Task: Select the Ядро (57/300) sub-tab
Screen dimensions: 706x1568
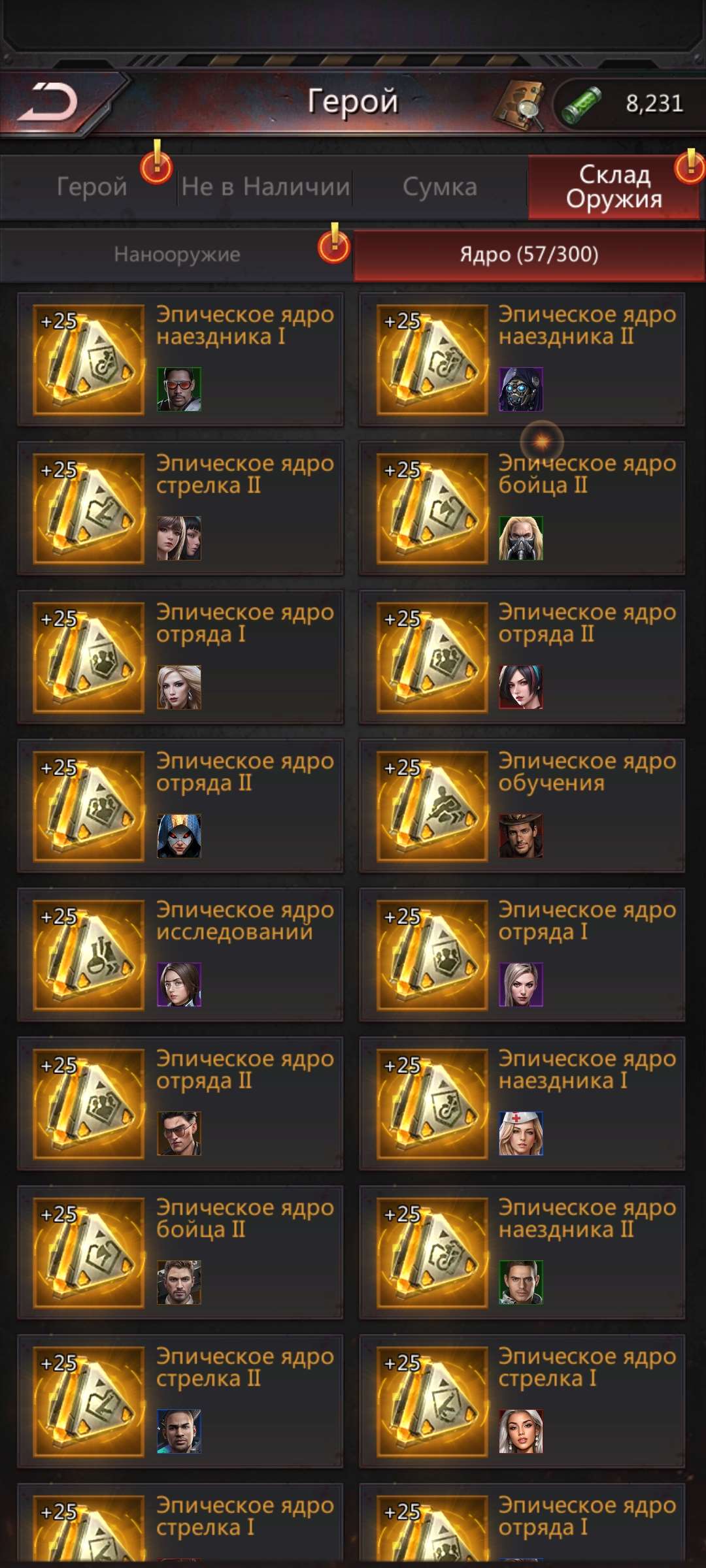Action: [x=529, y=255]
